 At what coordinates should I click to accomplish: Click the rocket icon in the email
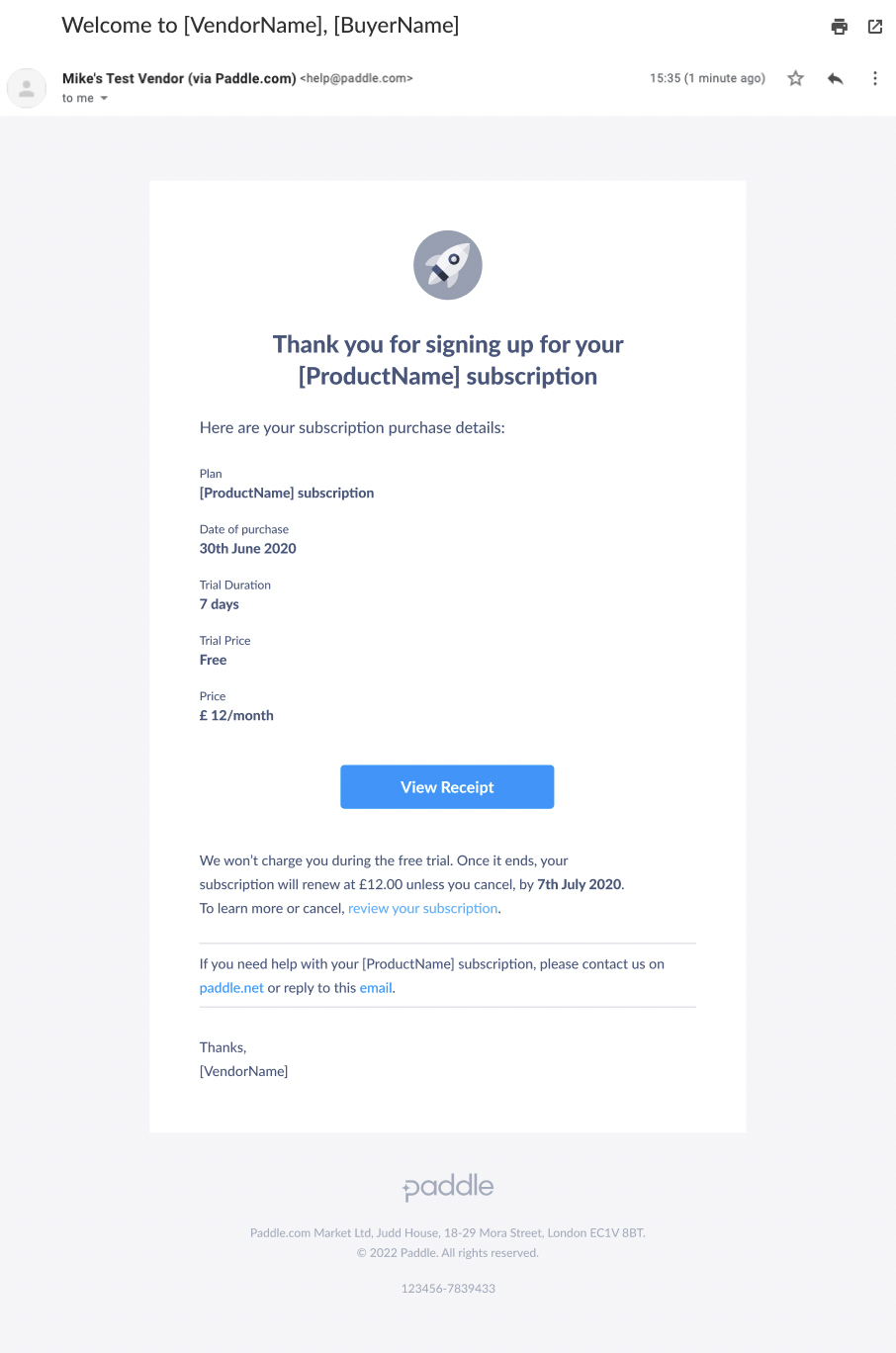click(448, 265)
